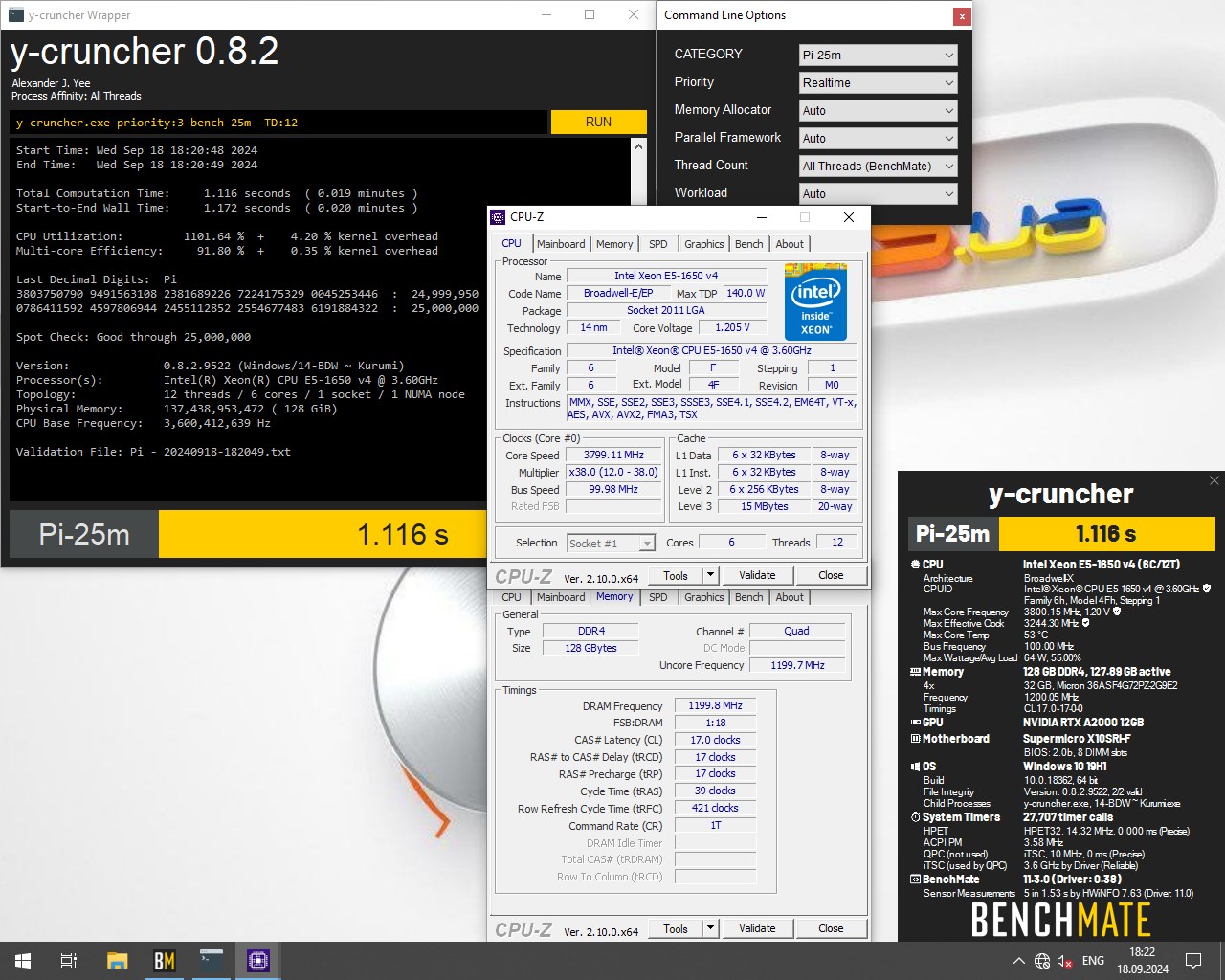
Task: Open Task View on the taskbar
Action: [69, 961]
